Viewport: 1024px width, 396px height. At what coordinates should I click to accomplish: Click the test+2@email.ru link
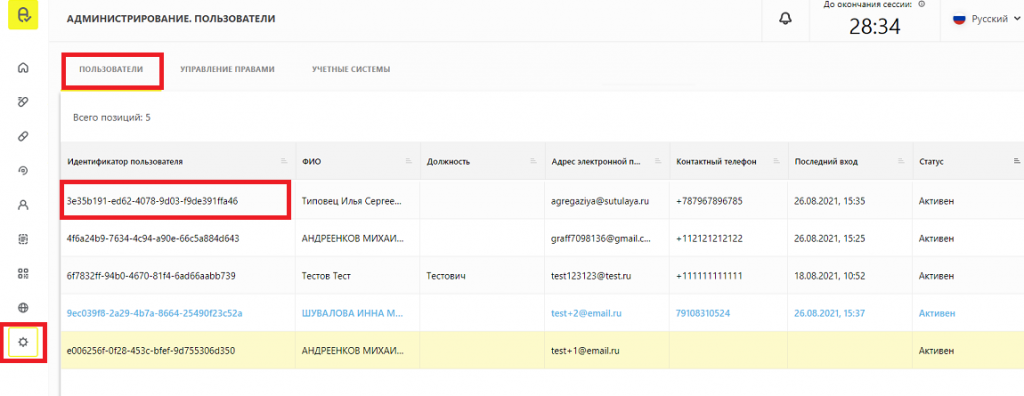click(x=586, y=314)
